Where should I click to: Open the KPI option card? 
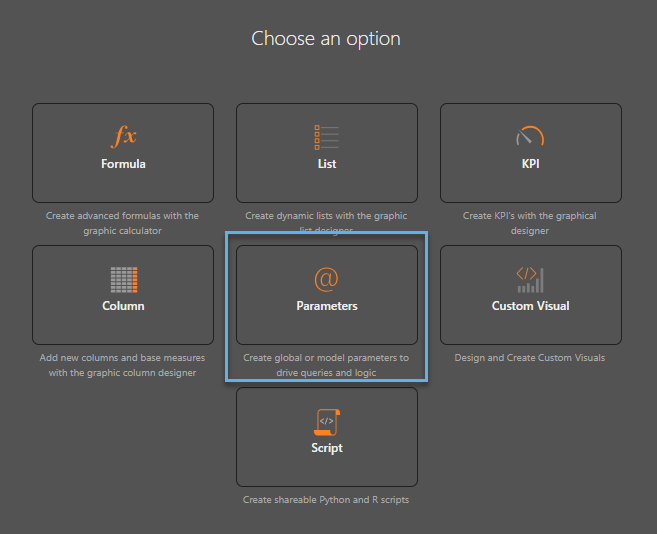point(531,153)
